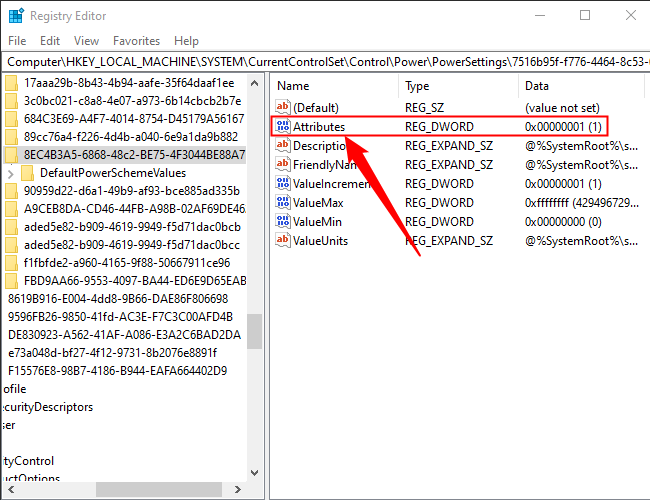This screenshot has height=500, width=650.
Task: Click folder icon of selected key 8EC4B3A5-6868-48c2
Action: coord(12,155)
